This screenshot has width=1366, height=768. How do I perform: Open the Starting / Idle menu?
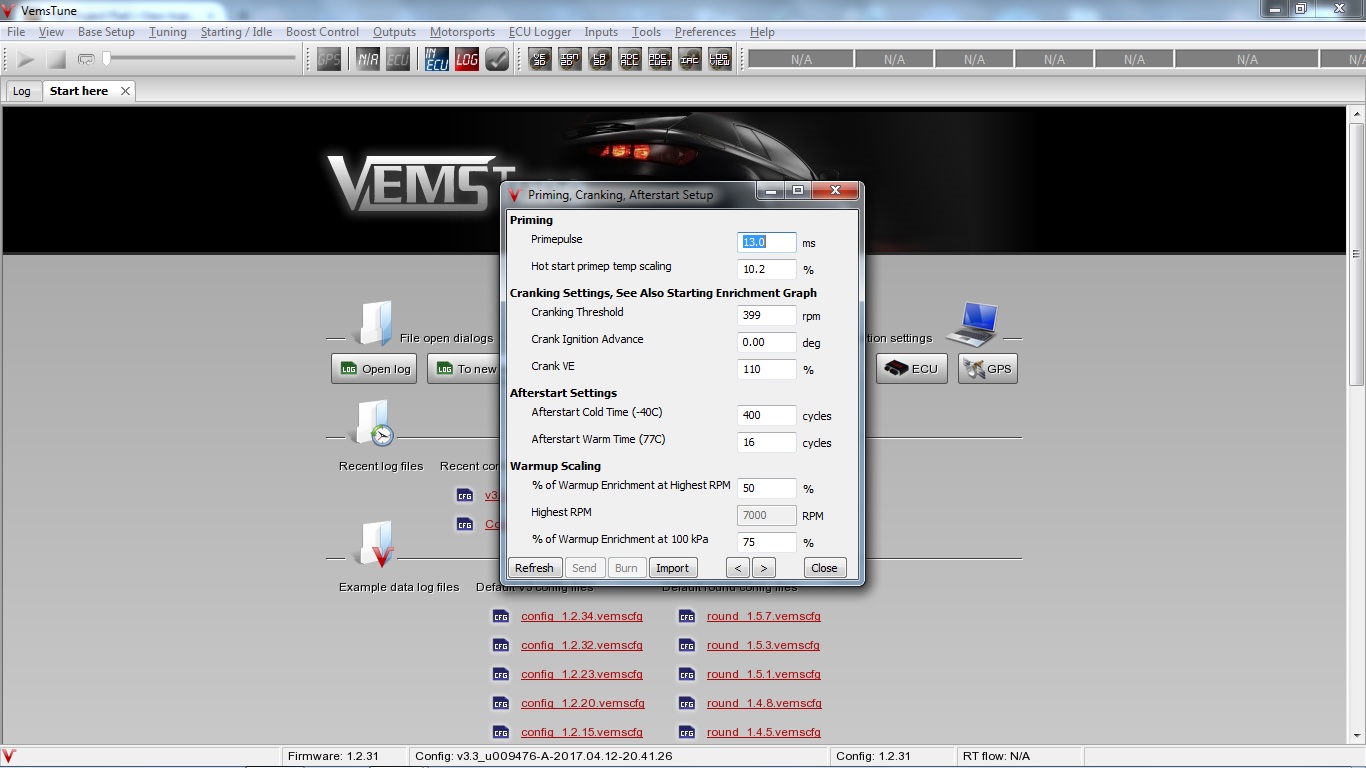[236, 32]
